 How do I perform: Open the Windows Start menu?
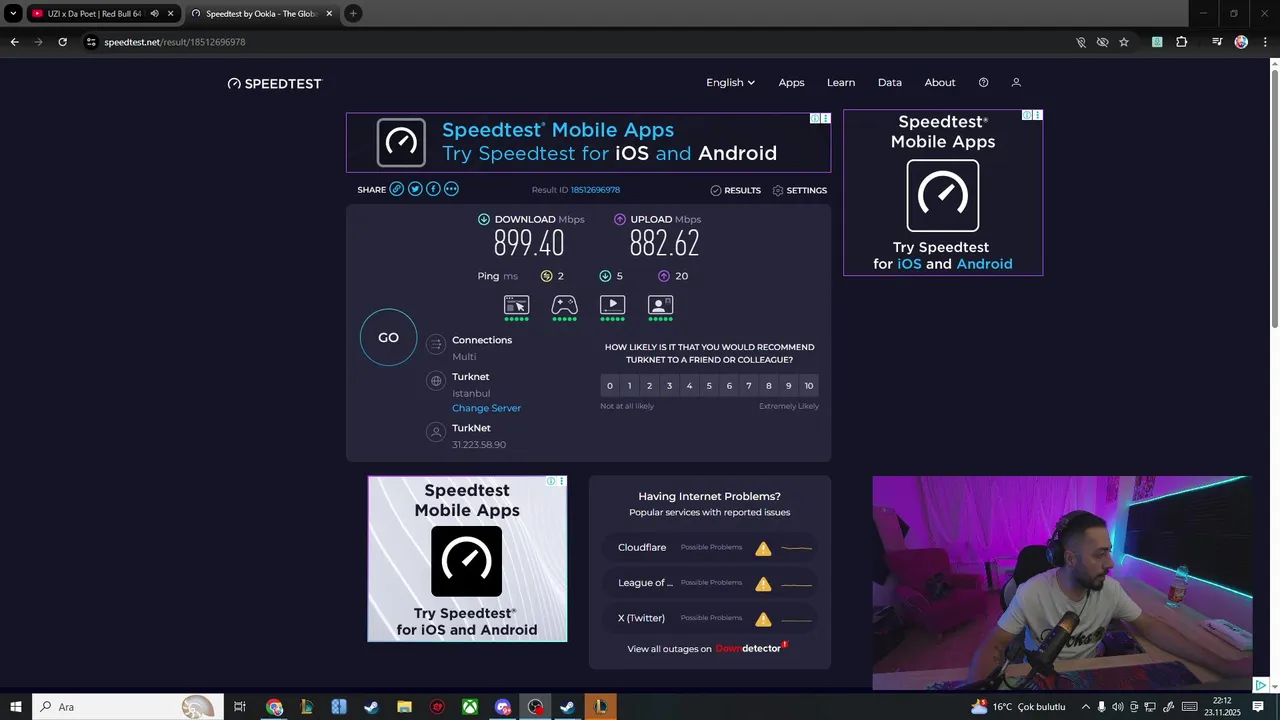(16, 707)
